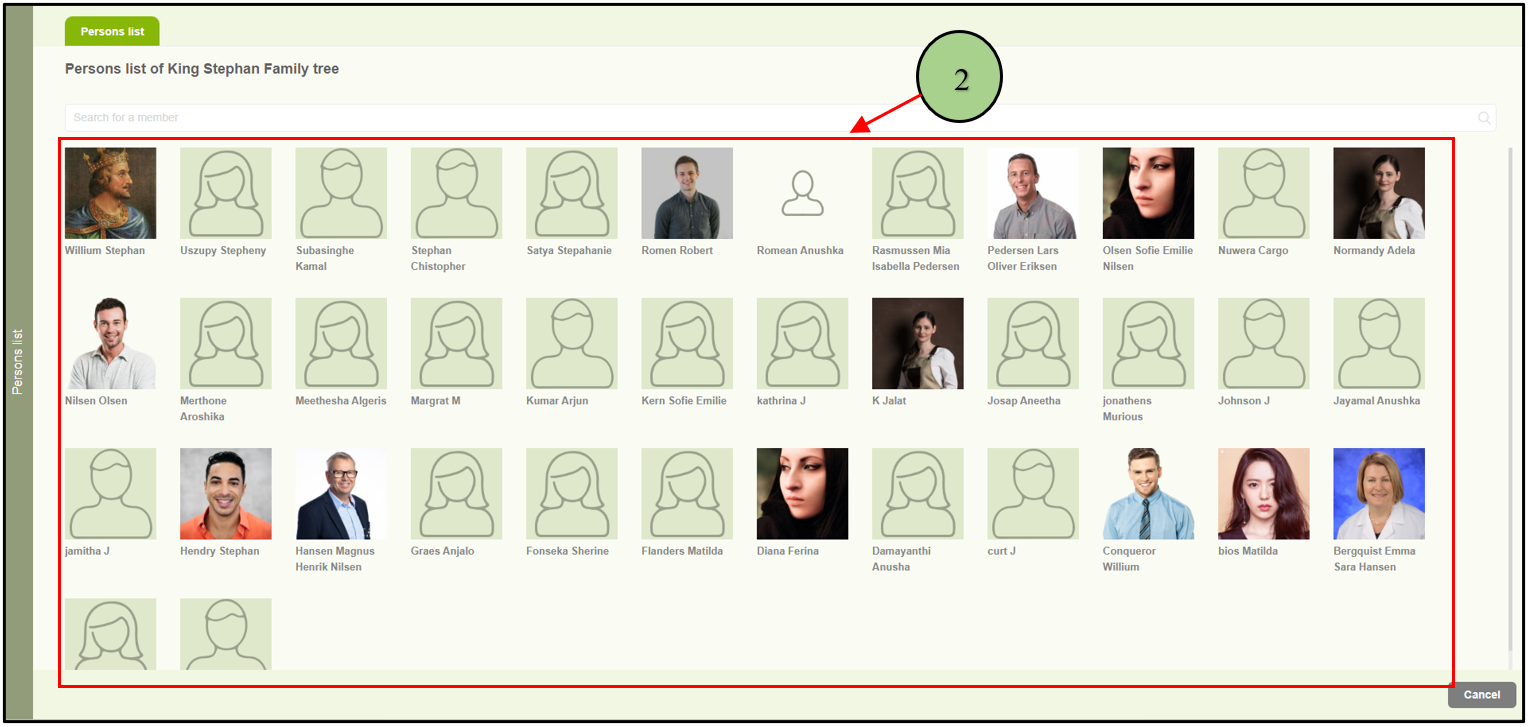The width and height of the screenshot is (1529, 727).
Task: Click the search magnifier icon
Action: pos(1484,118)
